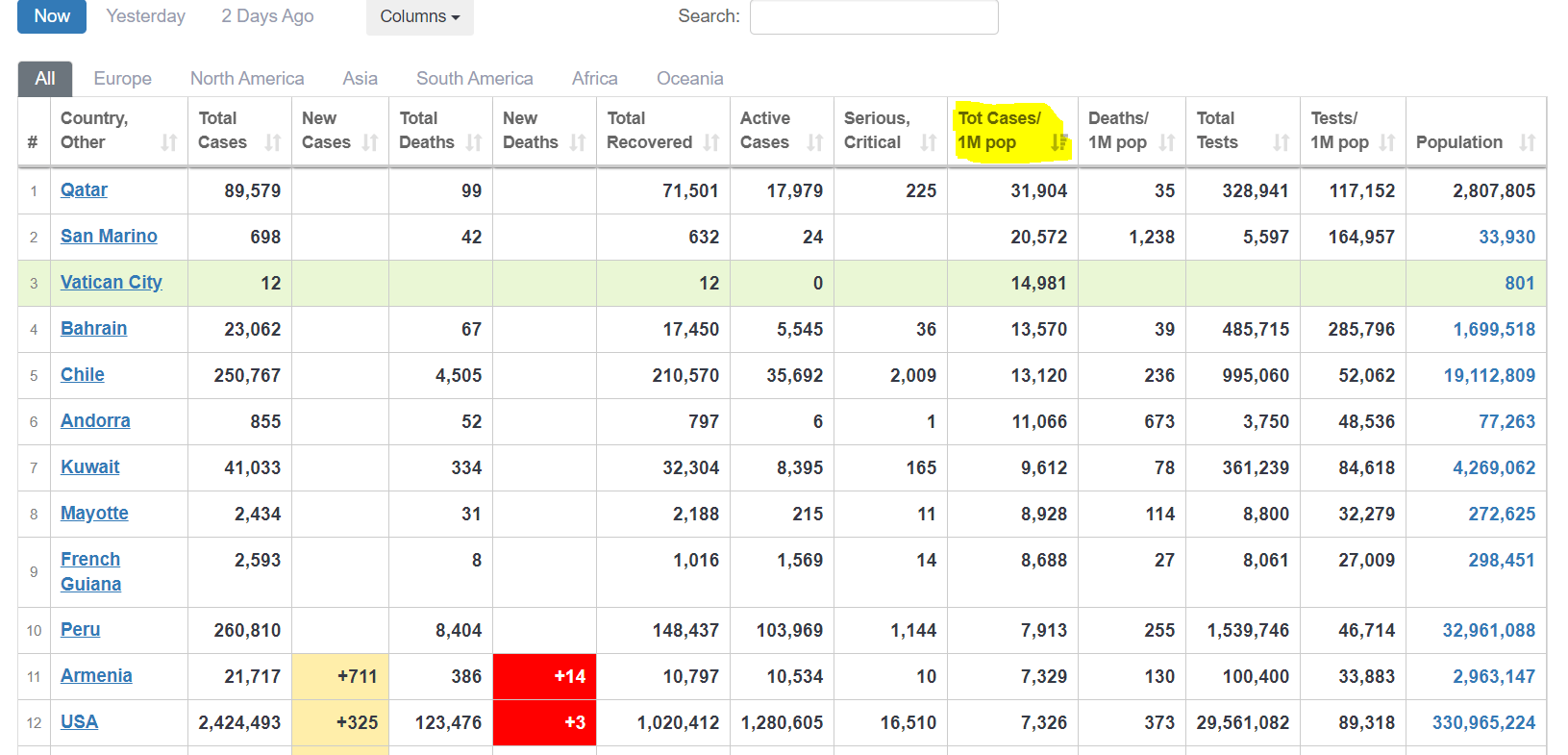Screen dimensions: 1568x755
Task: Click Mayotte population 272,625 link
Action: [x=1502, y=514]
